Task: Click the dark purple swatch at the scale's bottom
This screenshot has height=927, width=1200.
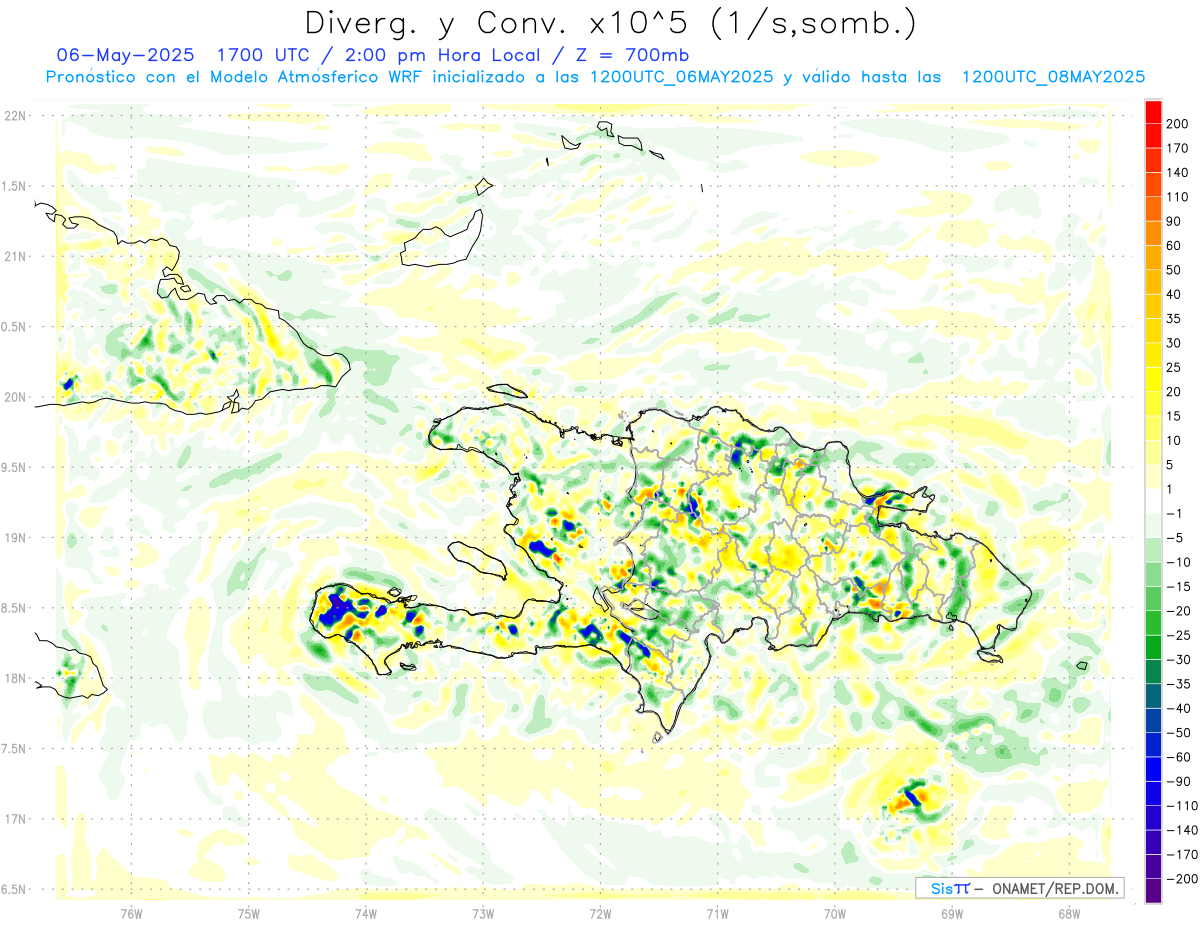Action: coord(1153,891)
